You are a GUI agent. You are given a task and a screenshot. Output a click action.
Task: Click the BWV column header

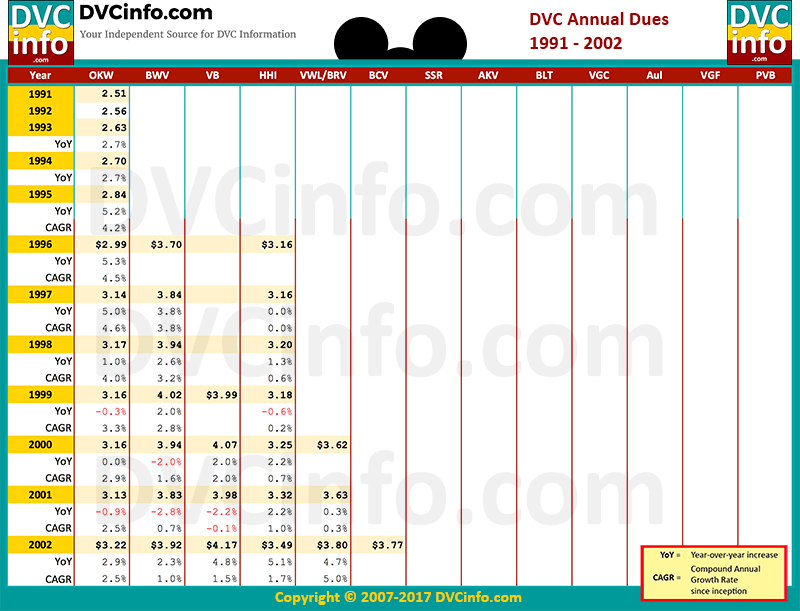tap(157, 75)
